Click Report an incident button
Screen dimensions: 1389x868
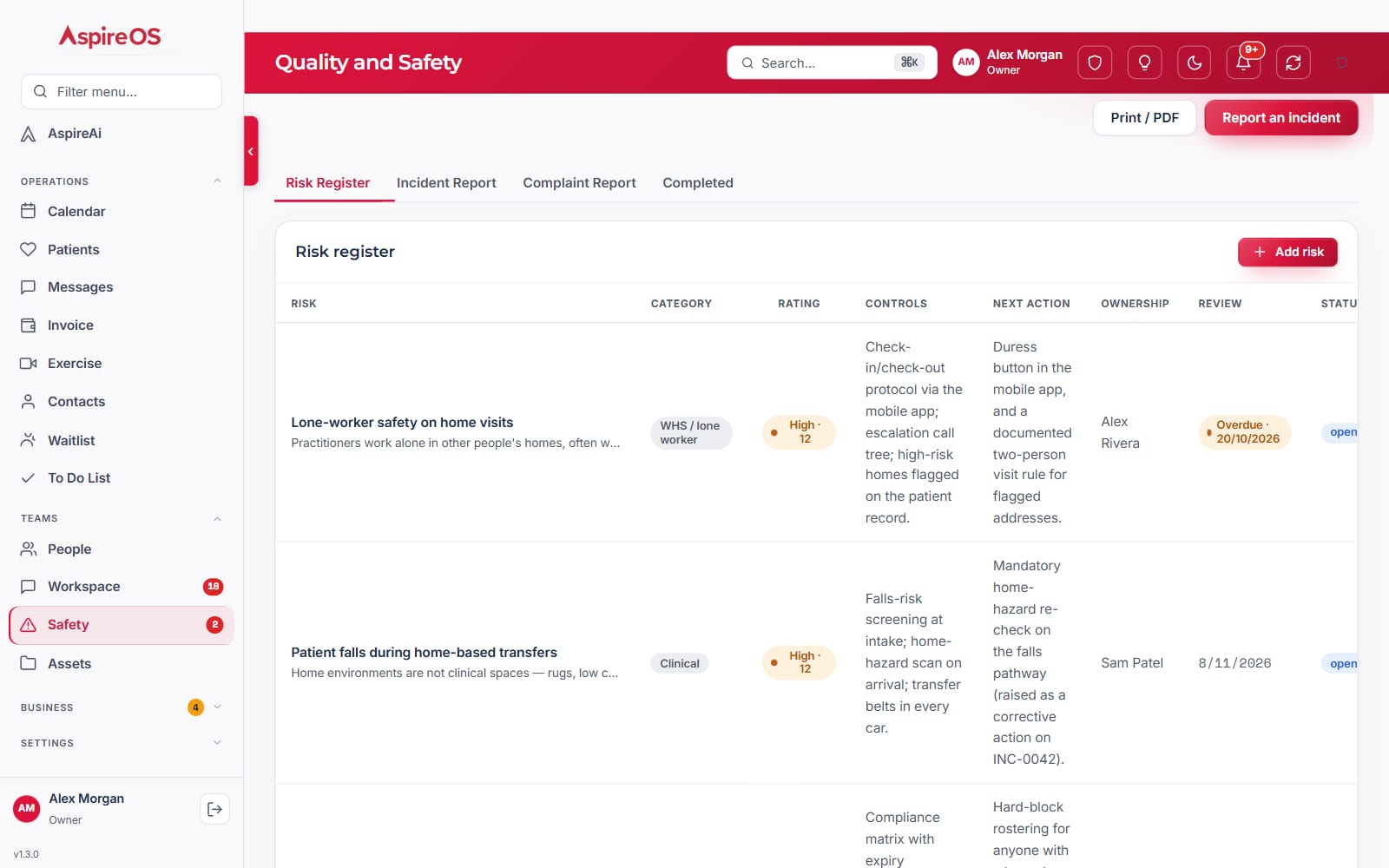pos(1281,118)
